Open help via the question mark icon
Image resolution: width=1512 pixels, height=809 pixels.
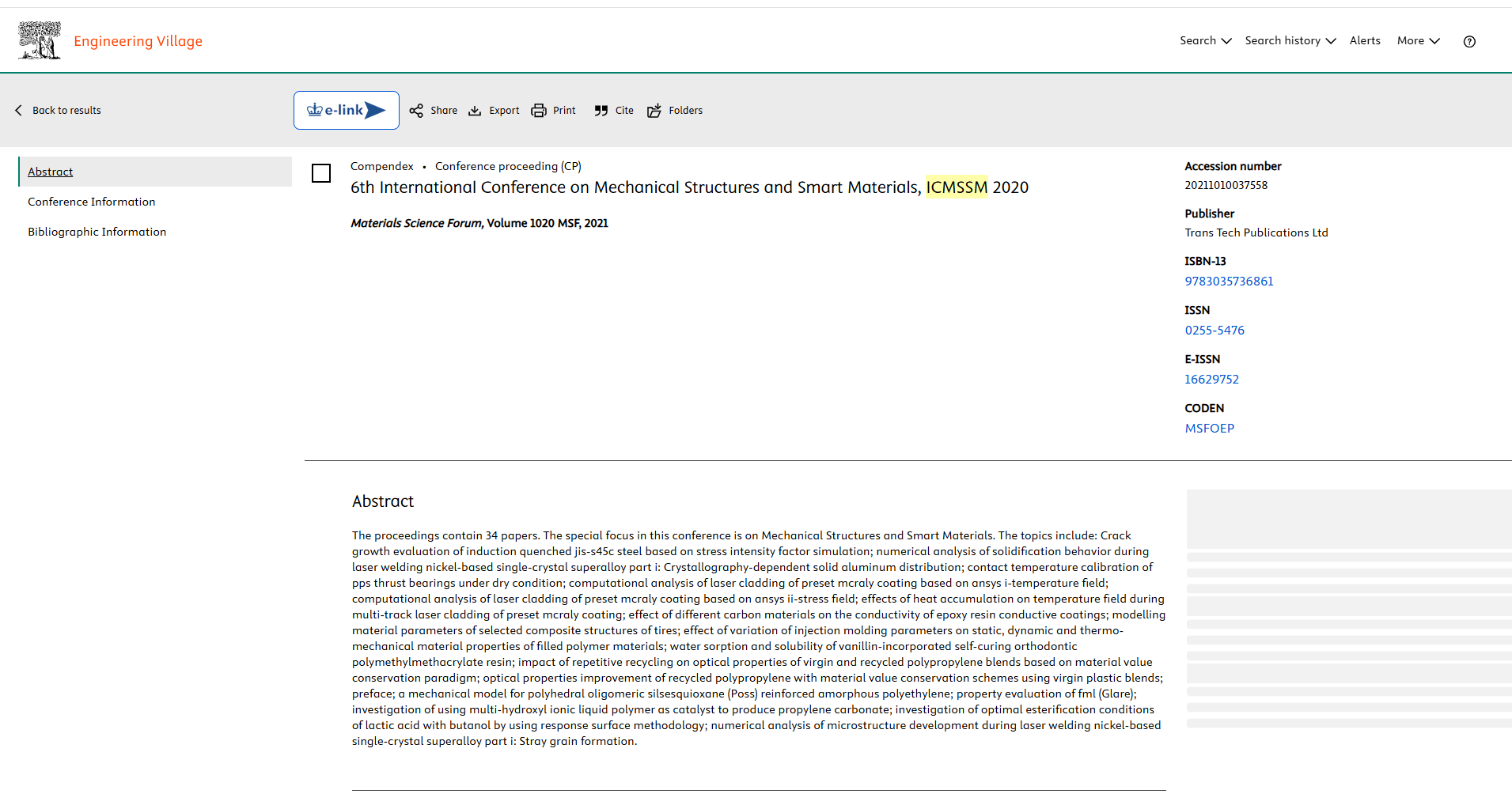pyautogui.click(x=1469, y=41)
